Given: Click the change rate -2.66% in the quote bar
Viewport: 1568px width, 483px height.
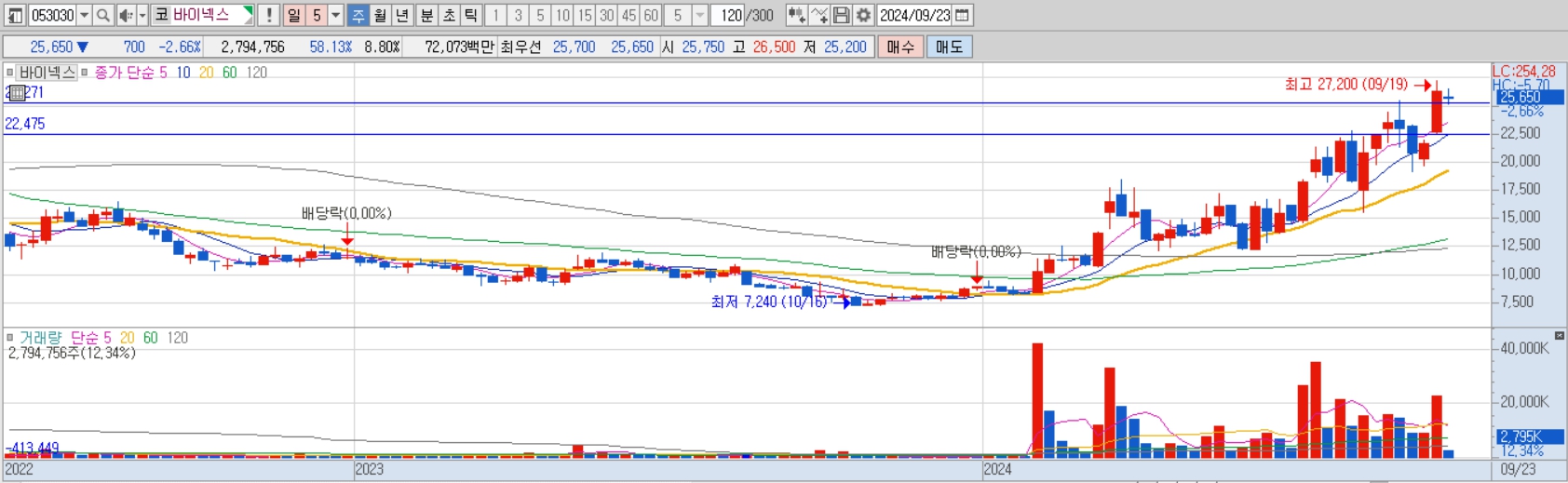Looking at the screenshot, I should (x=179, y=47).
